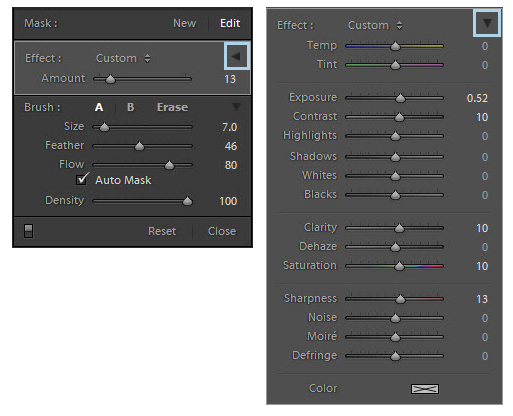Open the Custom effect preset dropdown in left panel
Viewport: 513px width, 416px height.
coord(123,58)
